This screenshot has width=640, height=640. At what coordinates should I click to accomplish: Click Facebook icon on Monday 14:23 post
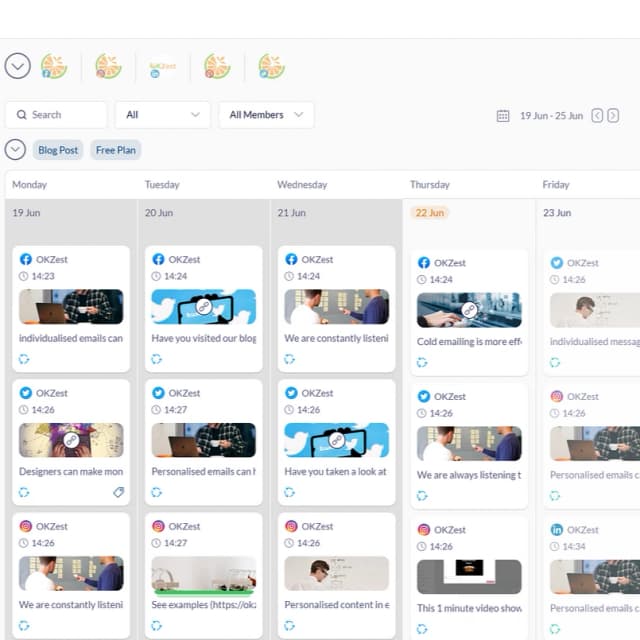pyautogui.click(x=25, y=260)
